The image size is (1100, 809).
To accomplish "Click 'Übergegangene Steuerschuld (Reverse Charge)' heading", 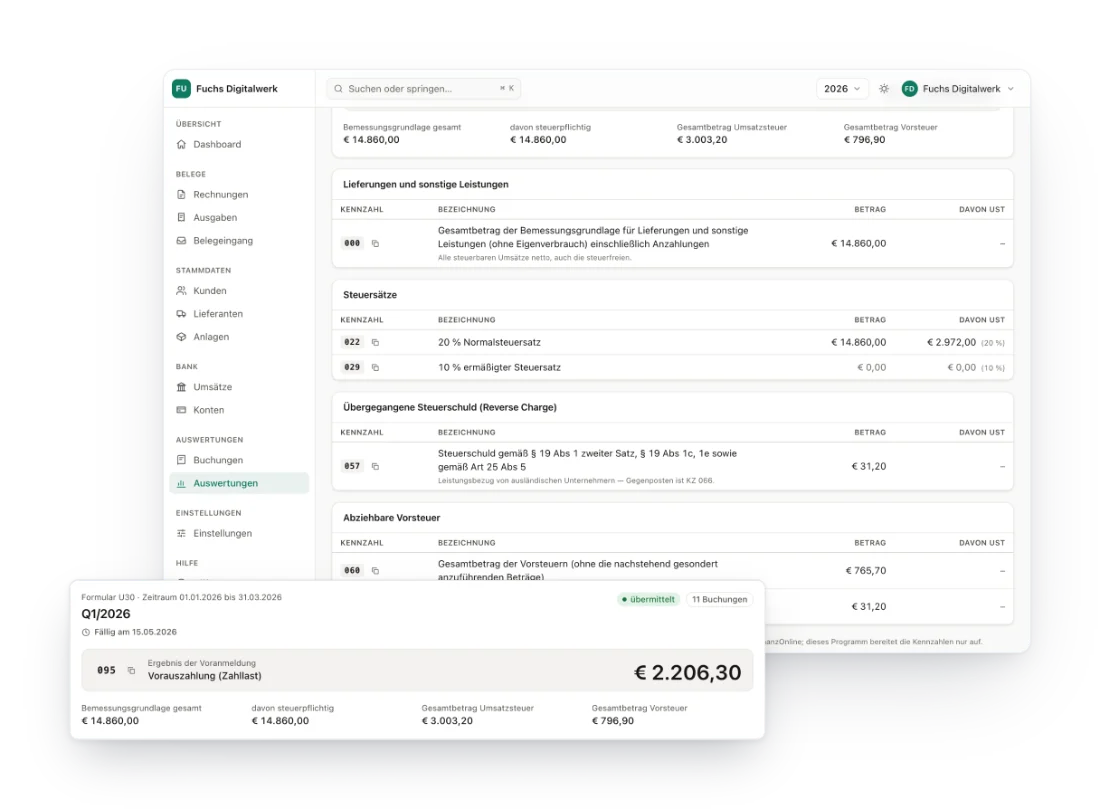I will [450, 407].
